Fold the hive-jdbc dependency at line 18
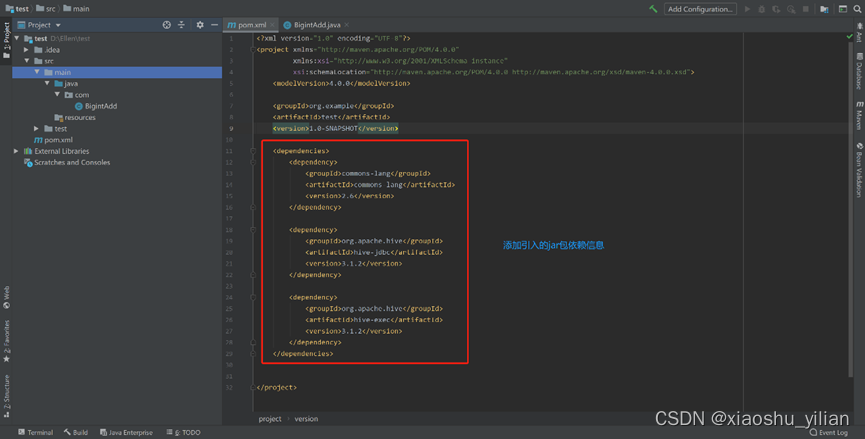The width and height of the screenshot is (865, 439). pos(253,229)
